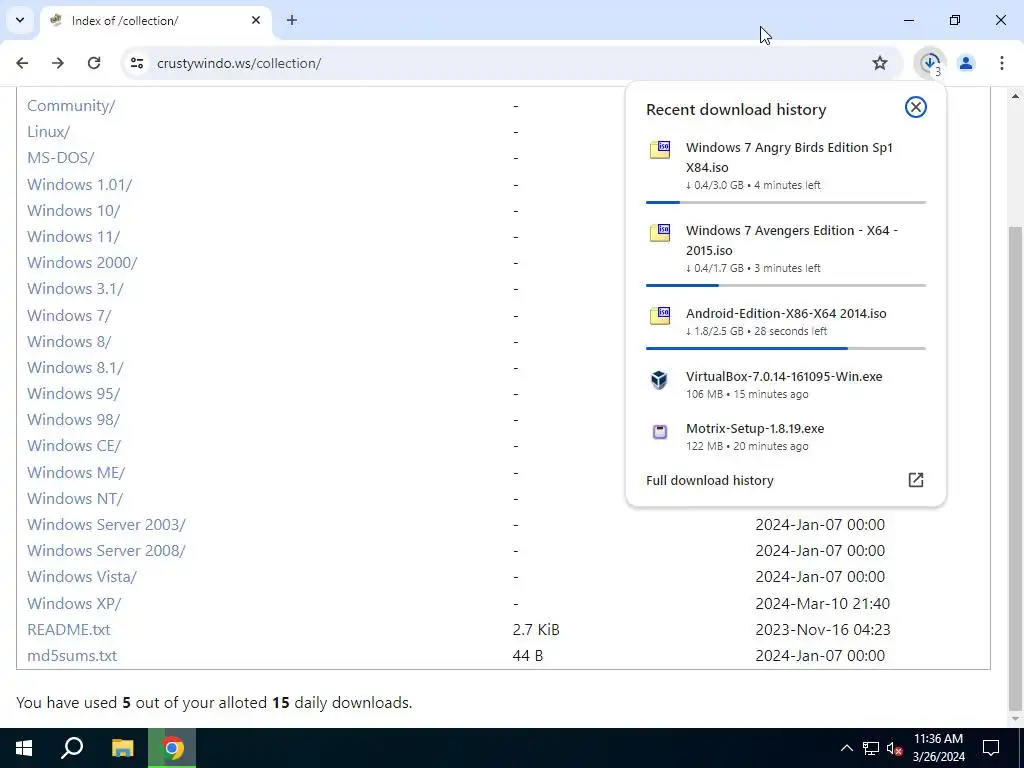Open the Windows 10/ folder link
Viewport: 1024px width, 768px height.
(x=73, y=211)
